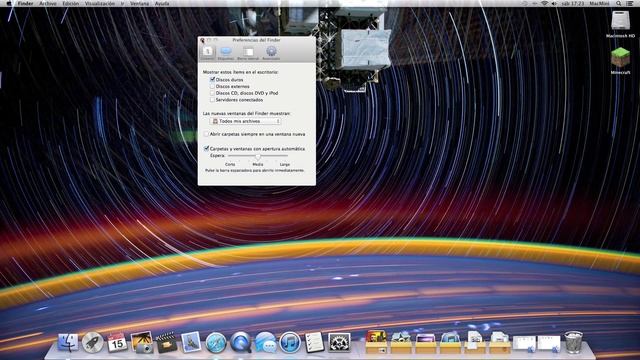Switch to Avanzado preferences tab
Screen dimensions: 640x360
click(271, 53)
